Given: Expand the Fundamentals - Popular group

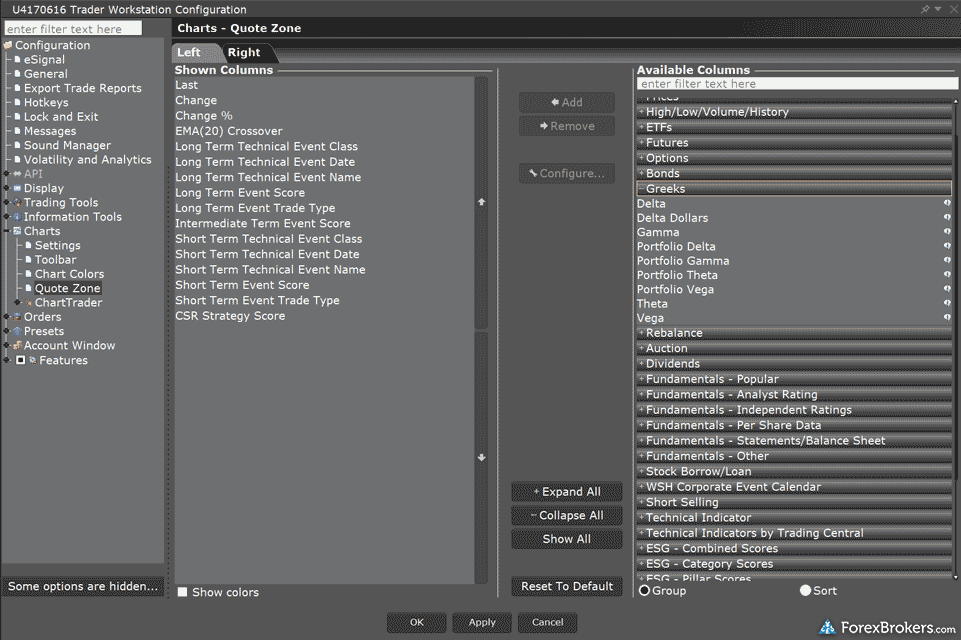Looking at the screenshot, I should (x=641, y=379).
